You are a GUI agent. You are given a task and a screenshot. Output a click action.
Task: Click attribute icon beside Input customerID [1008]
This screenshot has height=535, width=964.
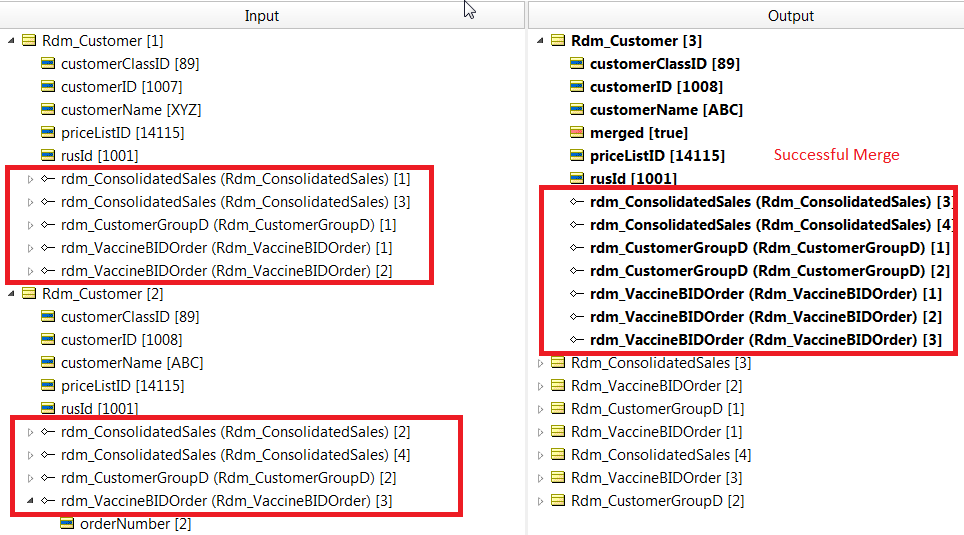(48, 339)
